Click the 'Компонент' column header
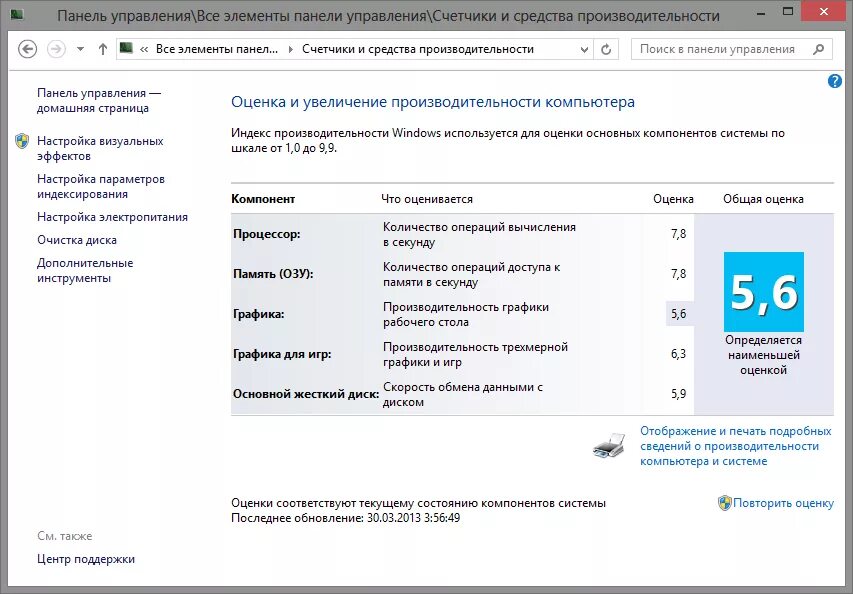 point(263,199)
